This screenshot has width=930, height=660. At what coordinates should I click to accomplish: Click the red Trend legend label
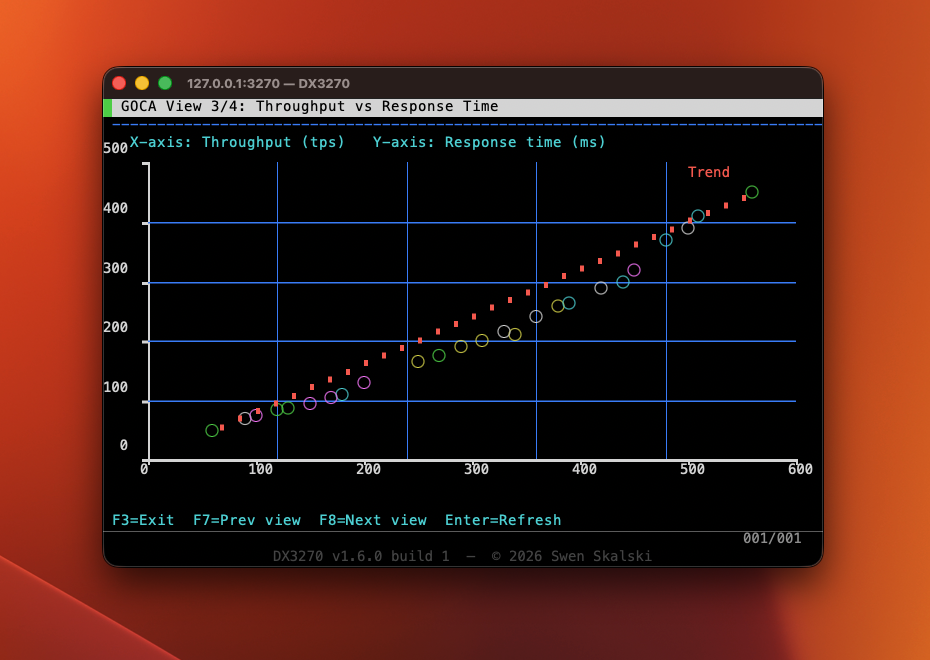709,172
